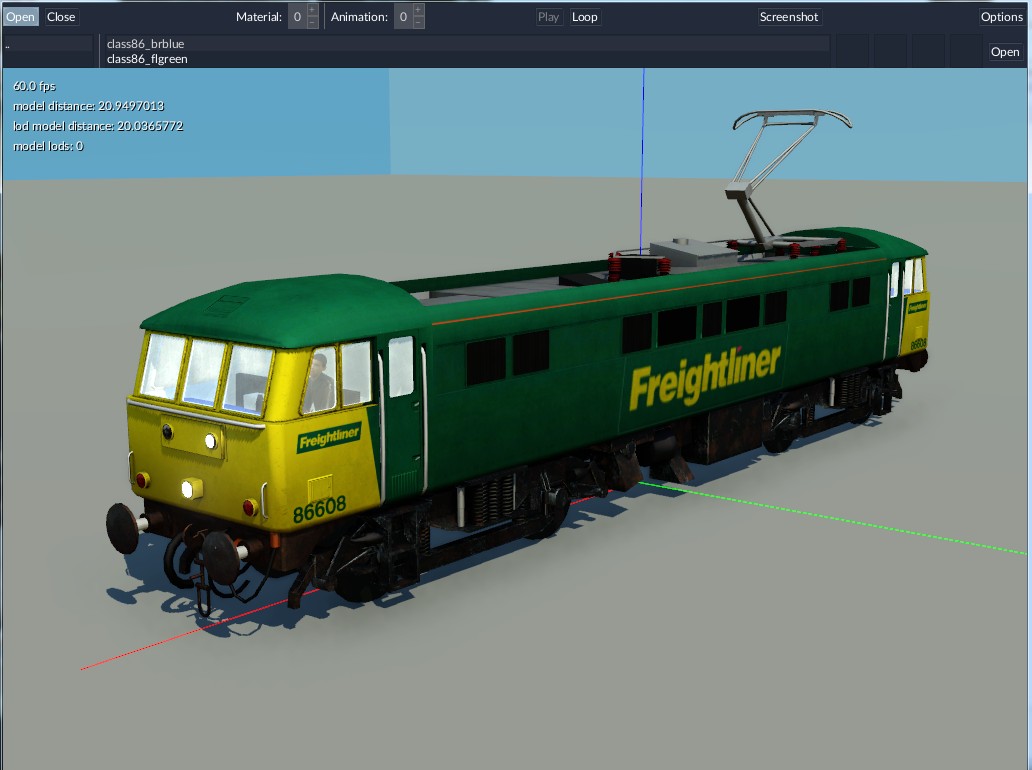Open the Options menu
The height and width of the screenshot is (770, 1032).
point(1002,16)
